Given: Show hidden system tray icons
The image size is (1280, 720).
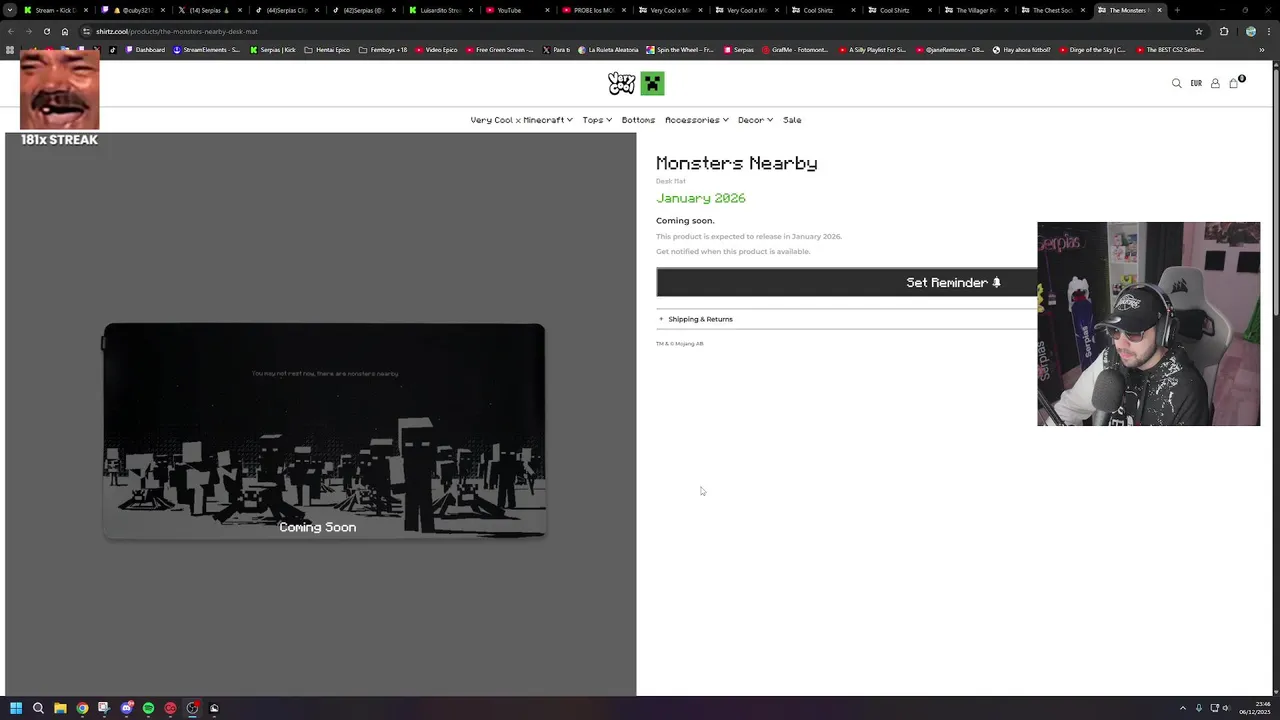Looking at the screenshot, I should coord(1183,708).
